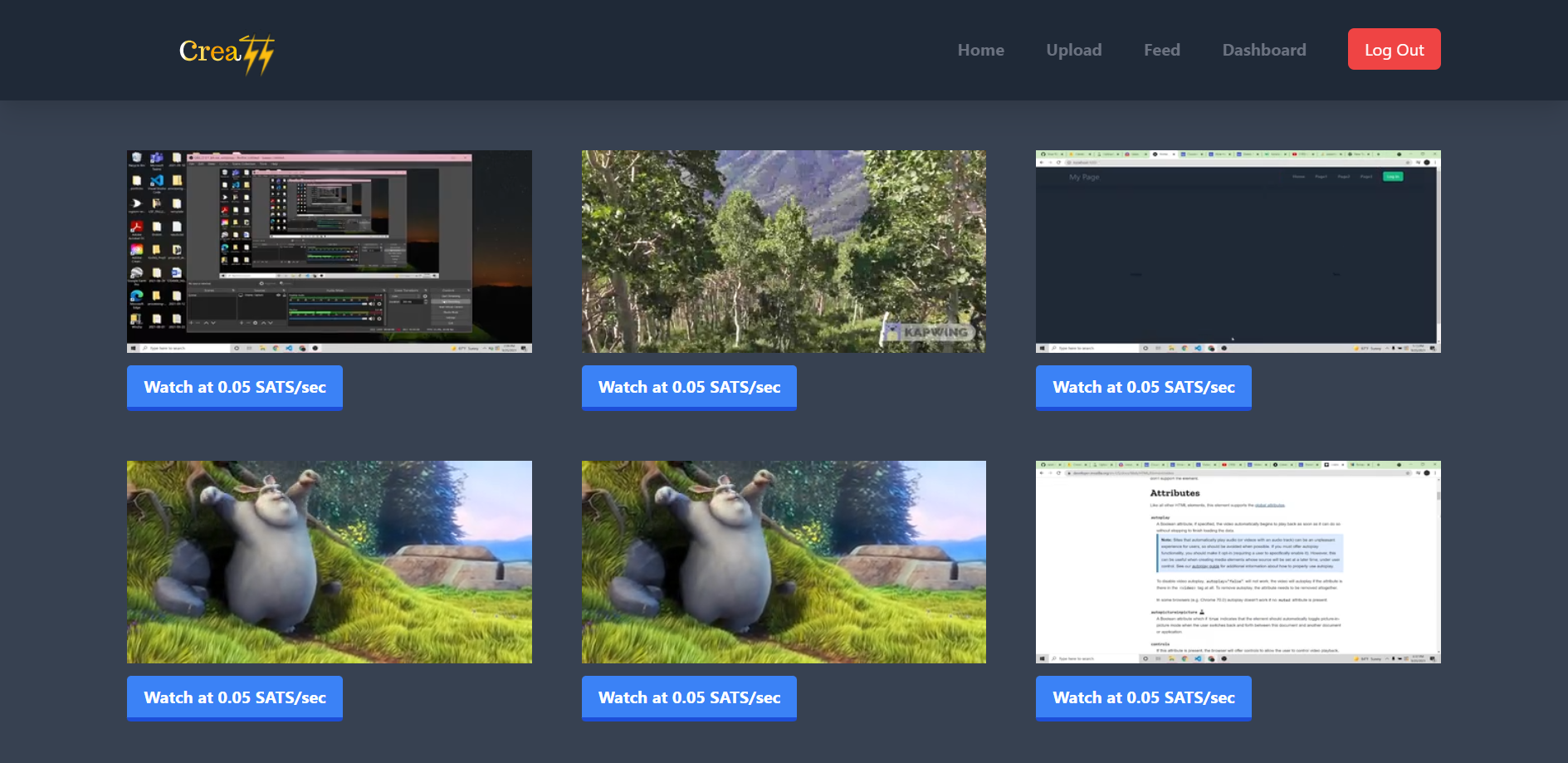Click Watch button under the Attributes video

[1144, 698]
